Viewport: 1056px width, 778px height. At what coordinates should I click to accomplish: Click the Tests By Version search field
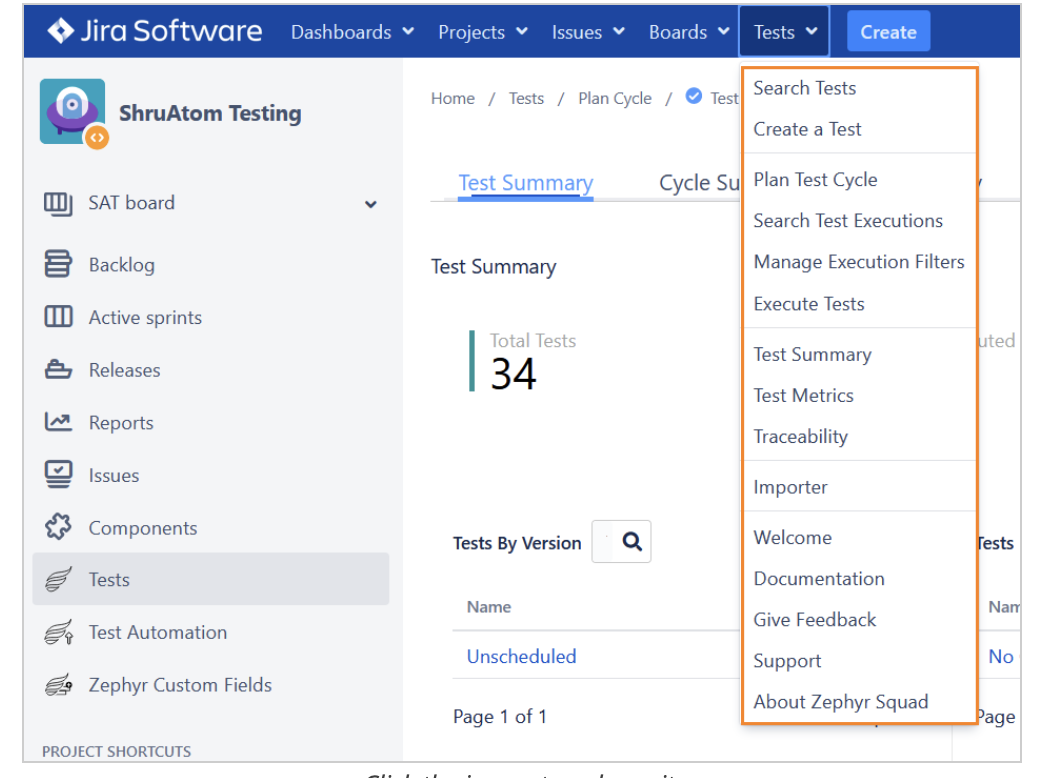point(621,542)
